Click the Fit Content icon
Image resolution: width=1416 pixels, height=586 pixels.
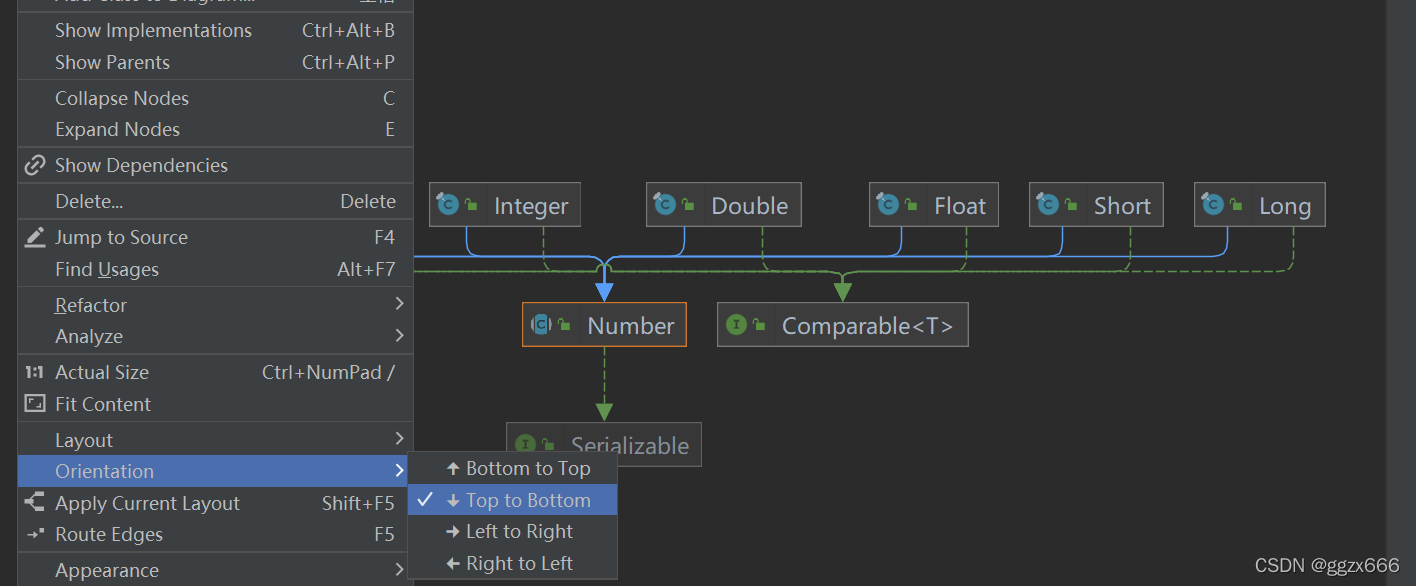point(35,404)
